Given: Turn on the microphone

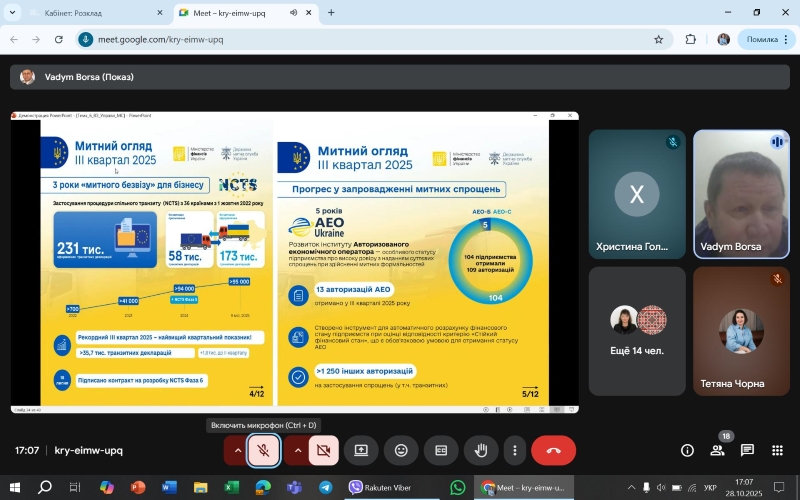Looking at the screenshot, I should (x=264, y=450).
